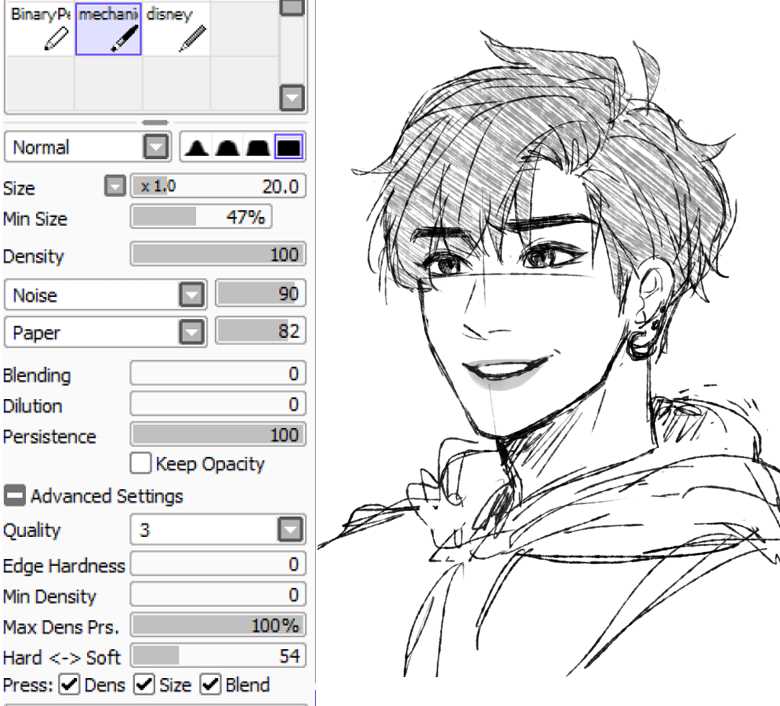Uncheck the Dens pressure checkbox
Screen dimensions: 780x706
pyautogui.click(x=69, y=685)
